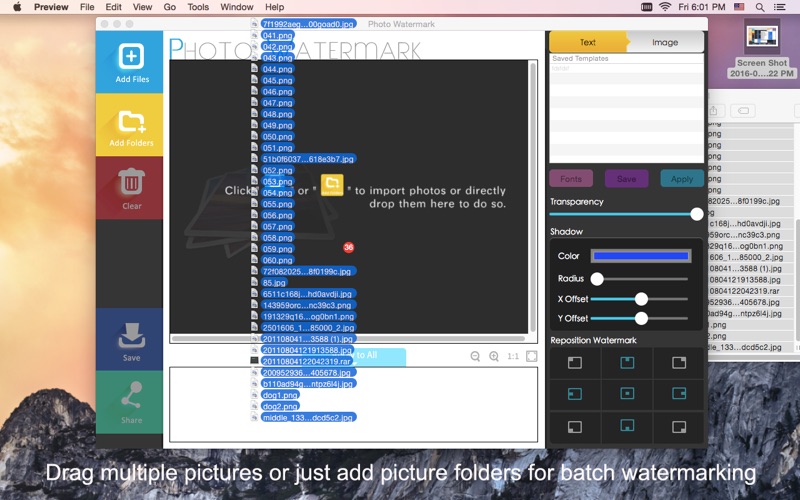Click dragged file 060.png
The image size is (800, 500).
[x=277, y=260]
